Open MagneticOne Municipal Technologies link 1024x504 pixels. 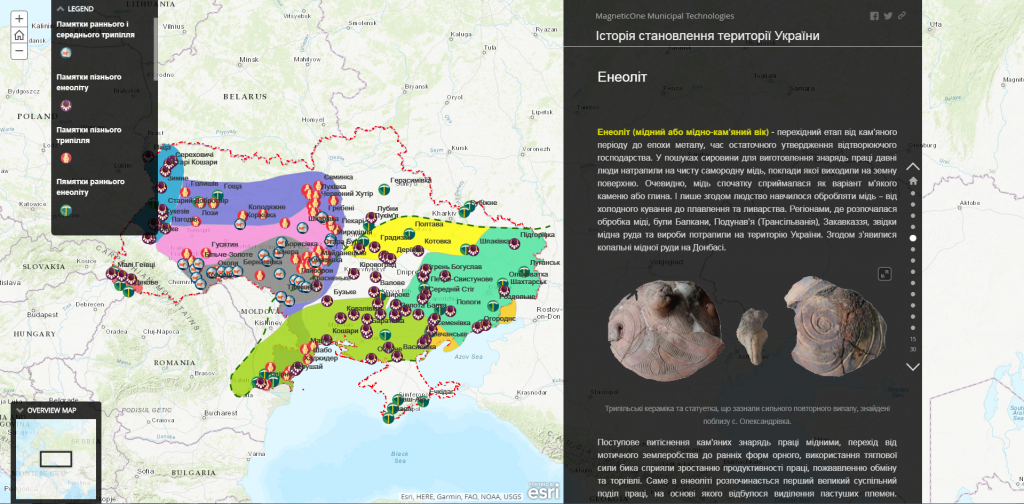[664, 16]
